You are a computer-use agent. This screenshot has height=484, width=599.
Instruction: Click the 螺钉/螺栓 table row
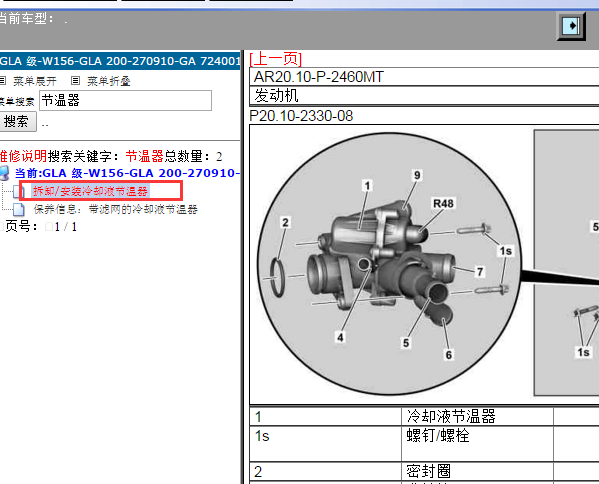click(424, 444)
